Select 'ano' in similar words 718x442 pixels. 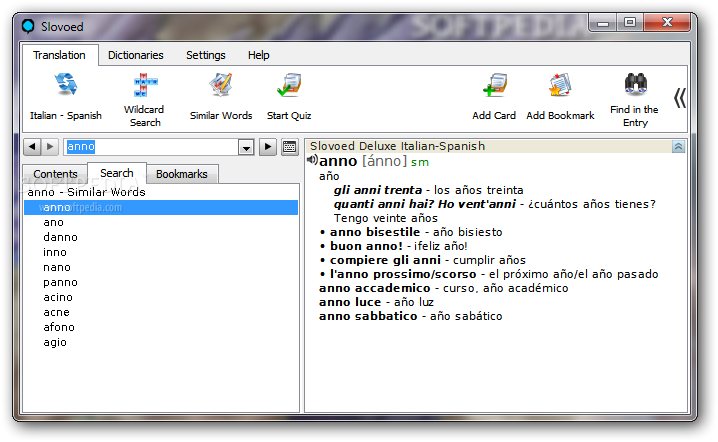coord(54,223)
